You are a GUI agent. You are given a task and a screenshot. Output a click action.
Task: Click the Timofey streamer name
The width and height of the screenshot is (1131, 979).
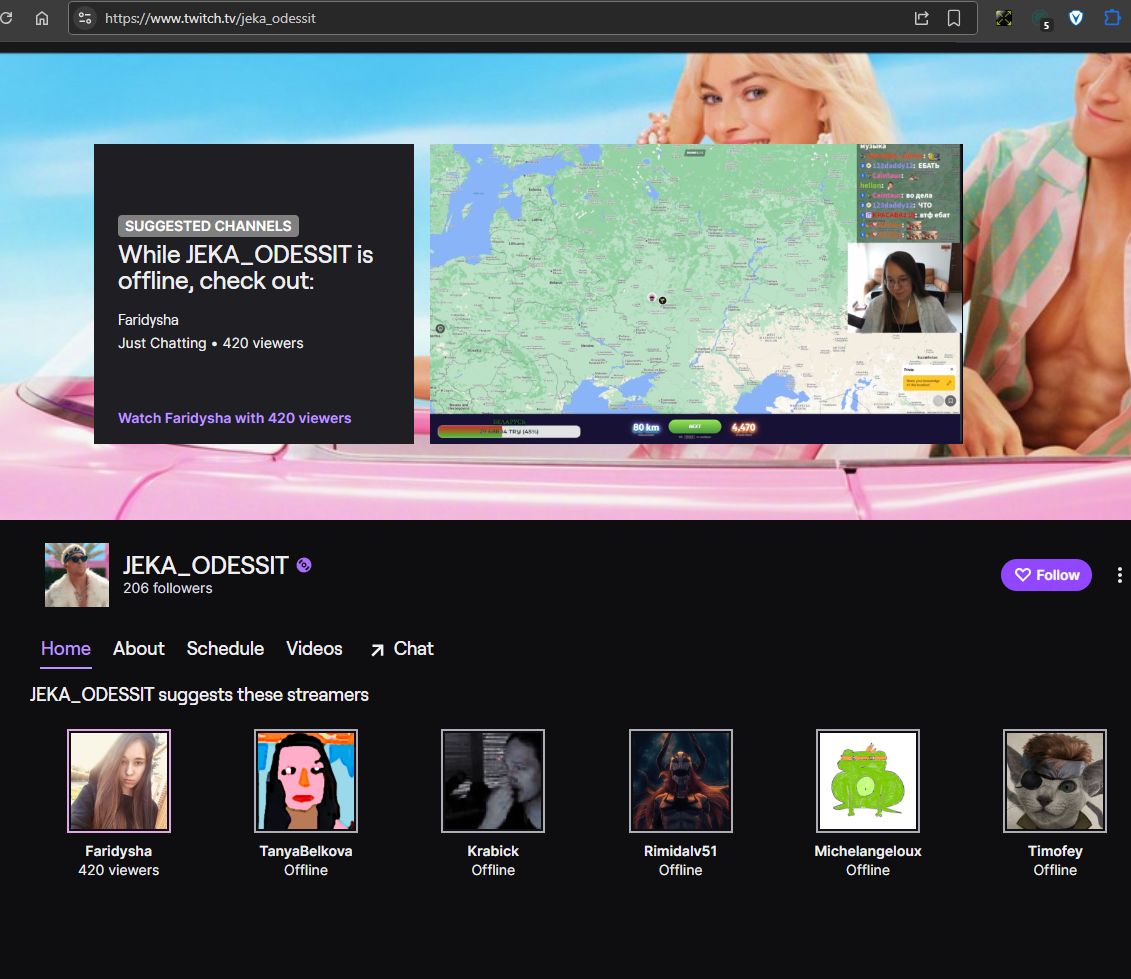(1055, 851)
